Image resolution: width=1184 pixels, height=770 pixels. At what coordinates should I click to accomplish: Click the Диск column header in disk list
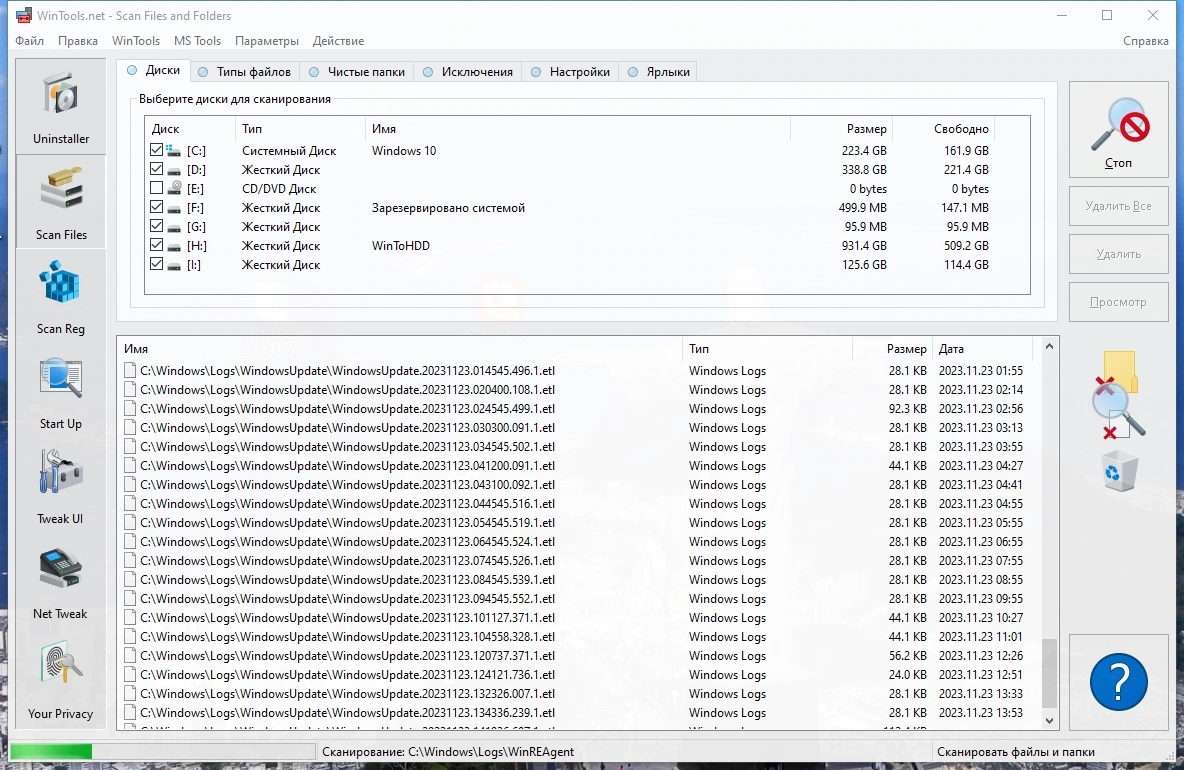click(x=190, y=129)
